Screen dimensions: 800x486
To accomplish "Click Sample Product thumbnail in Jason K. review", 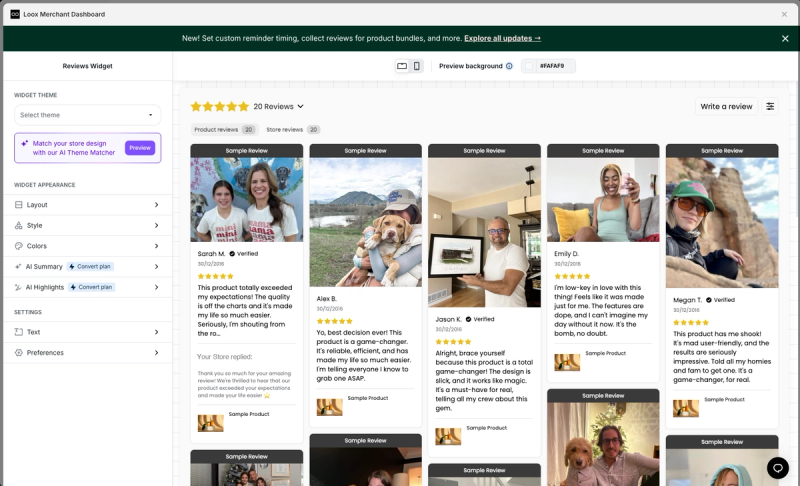I will click(448, 437).
